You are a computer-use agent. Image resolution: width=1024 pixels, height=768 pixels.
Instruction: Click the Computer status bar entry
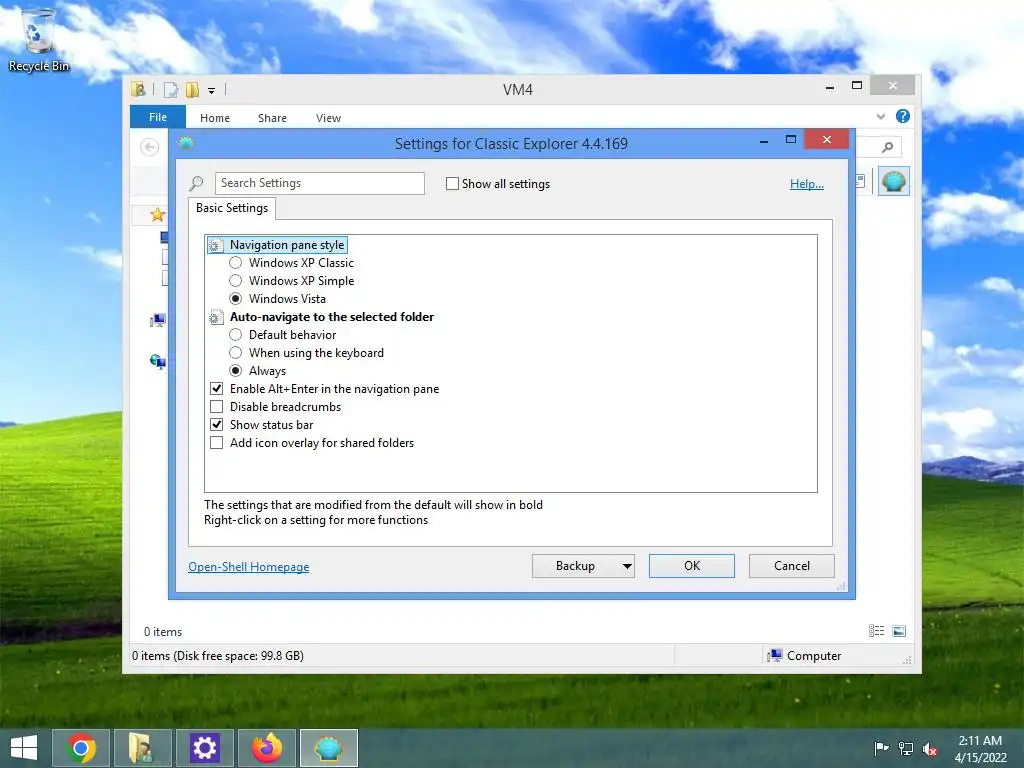tap(805, 656)
